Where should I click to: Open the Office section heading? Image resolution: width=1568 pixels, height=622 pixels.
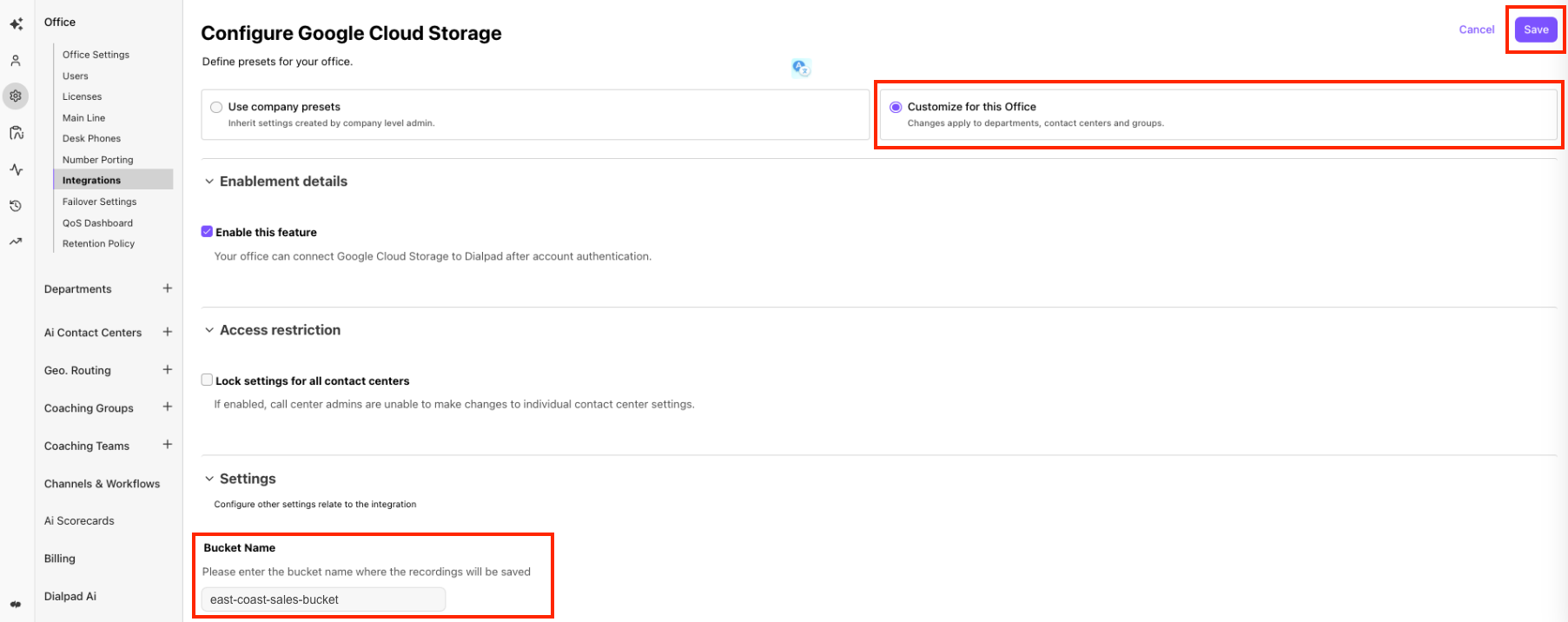coord(60,23)
